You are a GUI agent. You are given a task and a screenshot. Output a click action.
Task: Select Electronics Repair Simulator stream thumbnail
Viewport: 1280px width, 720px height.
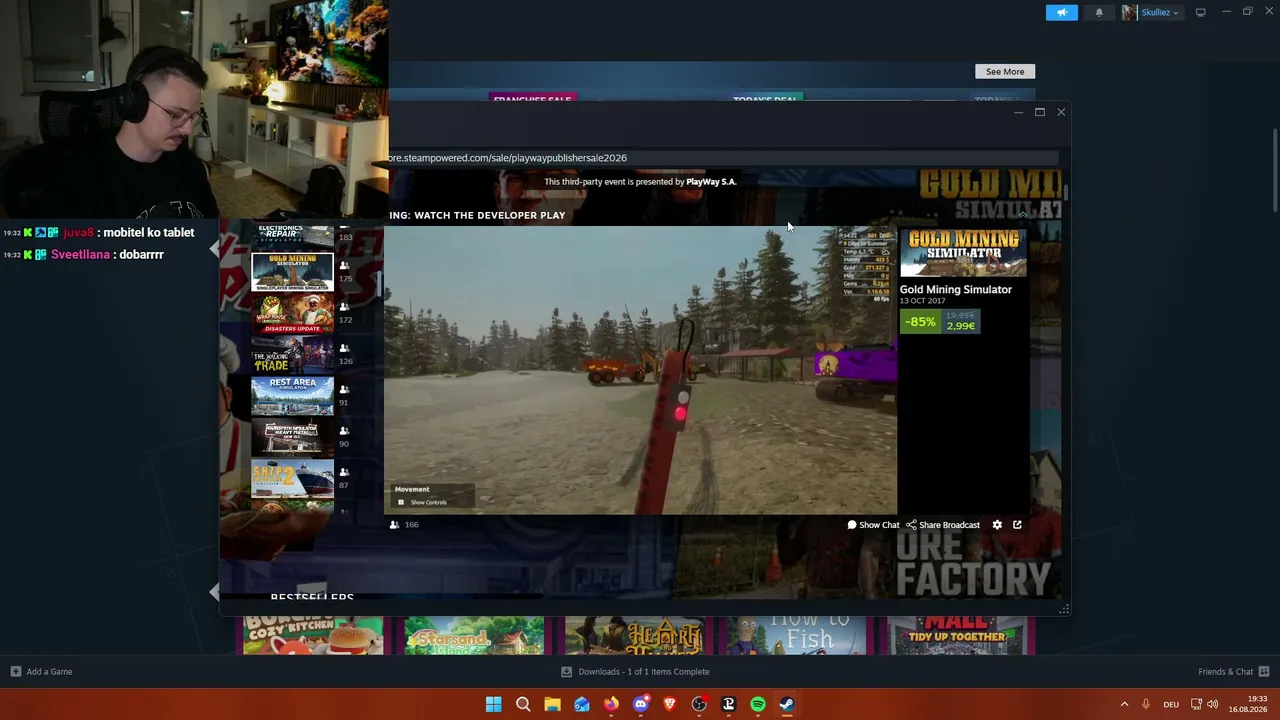click(x=292, y=236)
